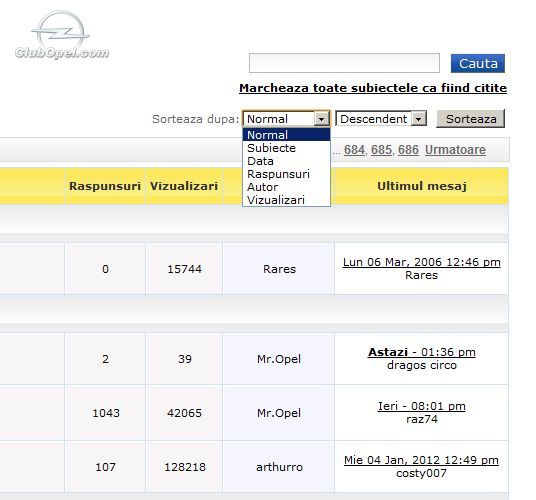
Task: Pick the Data sort option
Action: [x=286, y=161]
